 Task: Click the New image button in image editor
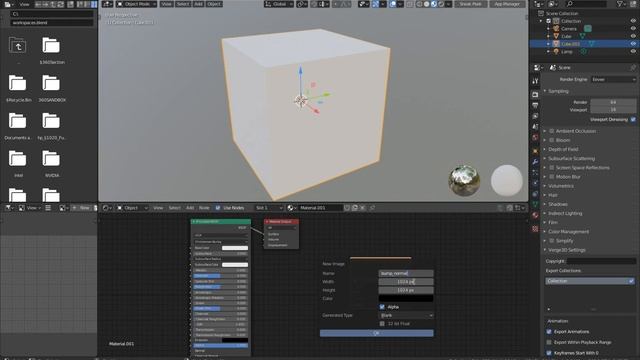pyautogui.click(x=81, y=208)
